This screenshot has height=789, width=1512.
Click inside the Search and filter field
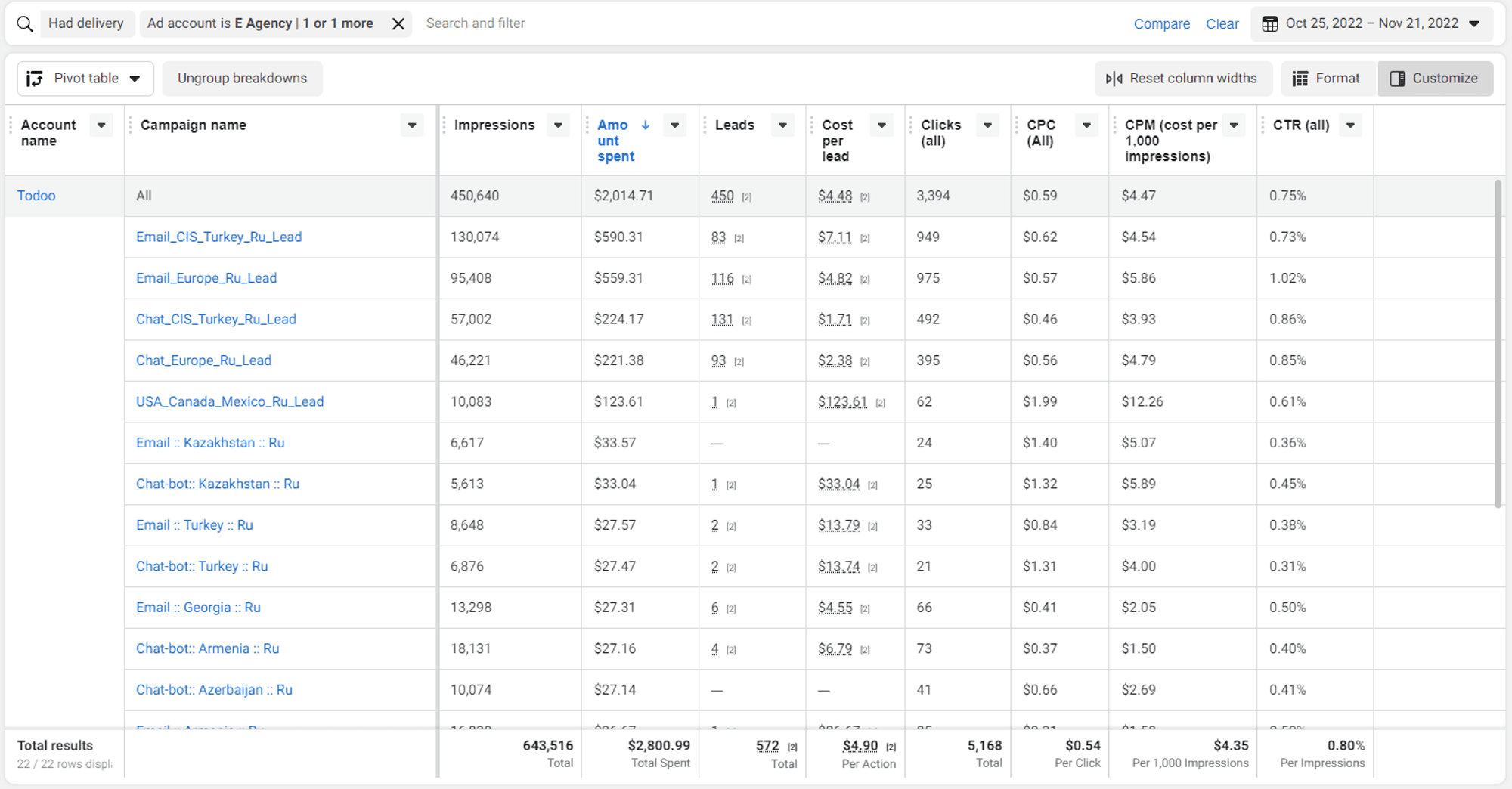(529, 23)
